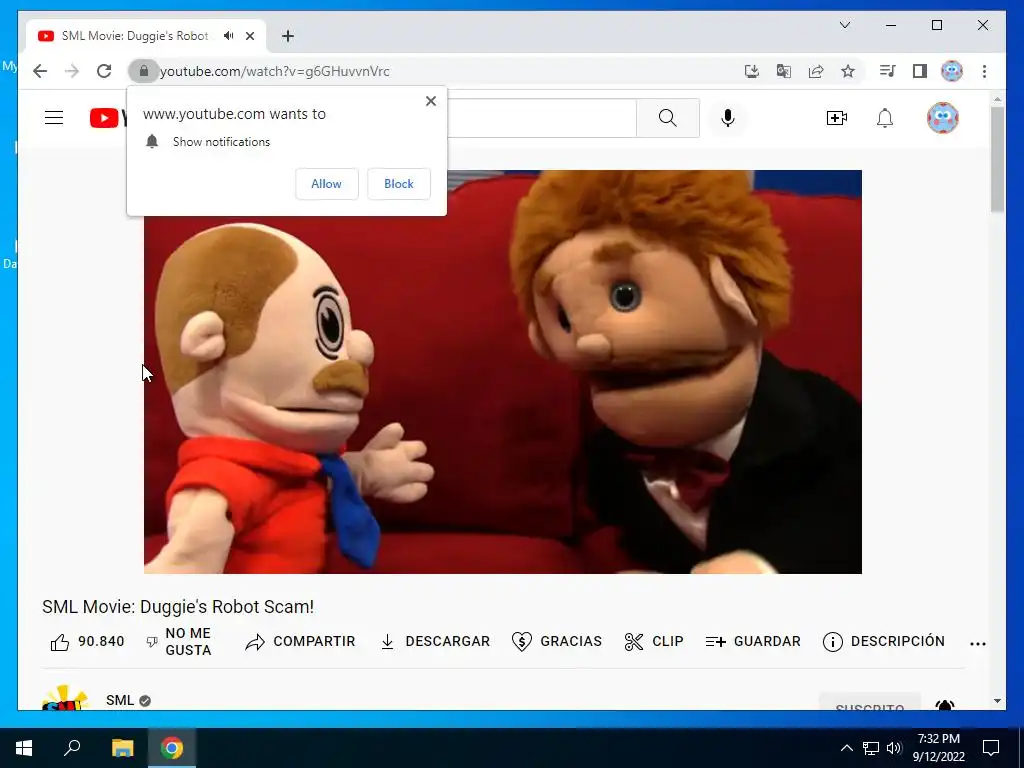Click the site lock icon in address bar

tap(144, 71)
